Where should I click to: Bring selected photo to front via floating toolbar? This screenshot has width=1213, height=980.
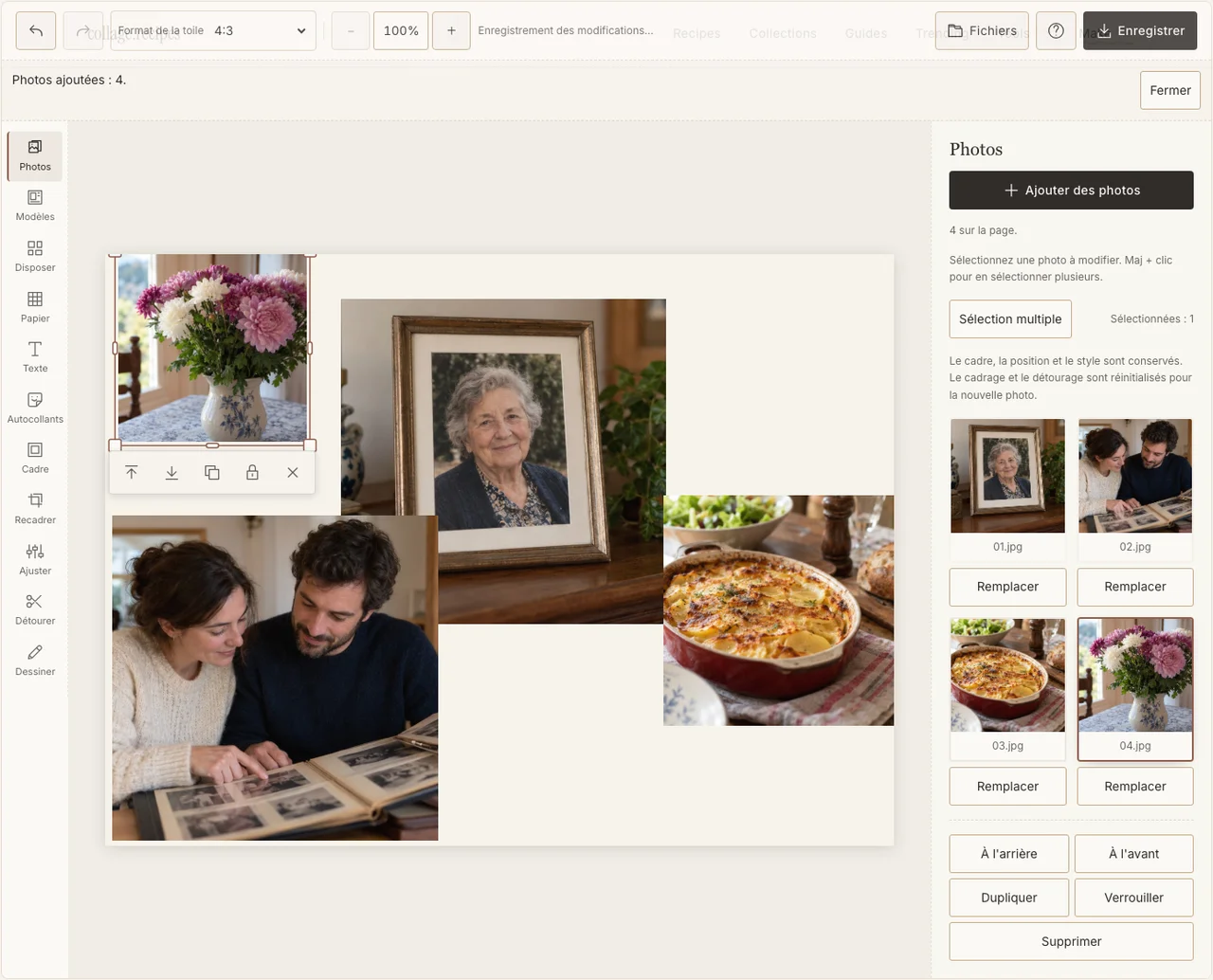pyautogui.click(x=132, y=472)
